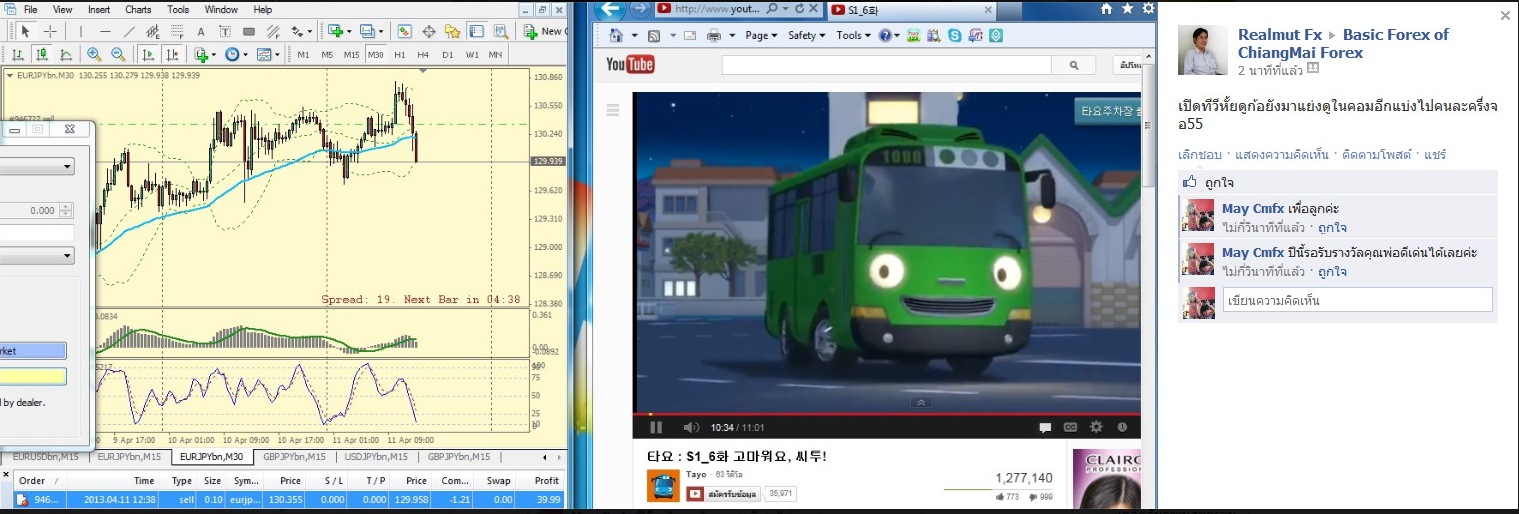The height and width of the screenshot is (514, 1519).
Task: Toggle the Terminal panel icon
Action: [x=476, y=32]
